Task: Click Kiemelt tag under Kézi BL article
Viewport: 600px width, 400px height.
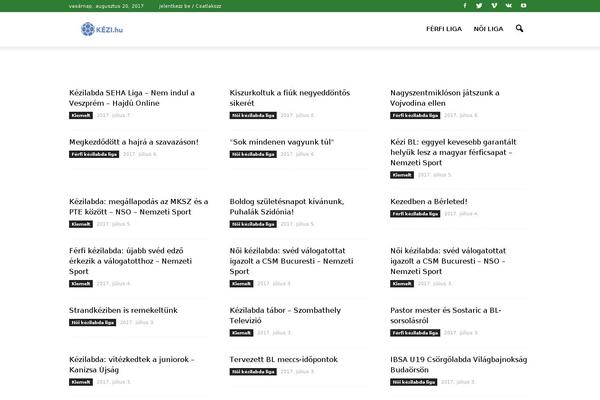Action: pyautogui.click(x=402, y=175)
